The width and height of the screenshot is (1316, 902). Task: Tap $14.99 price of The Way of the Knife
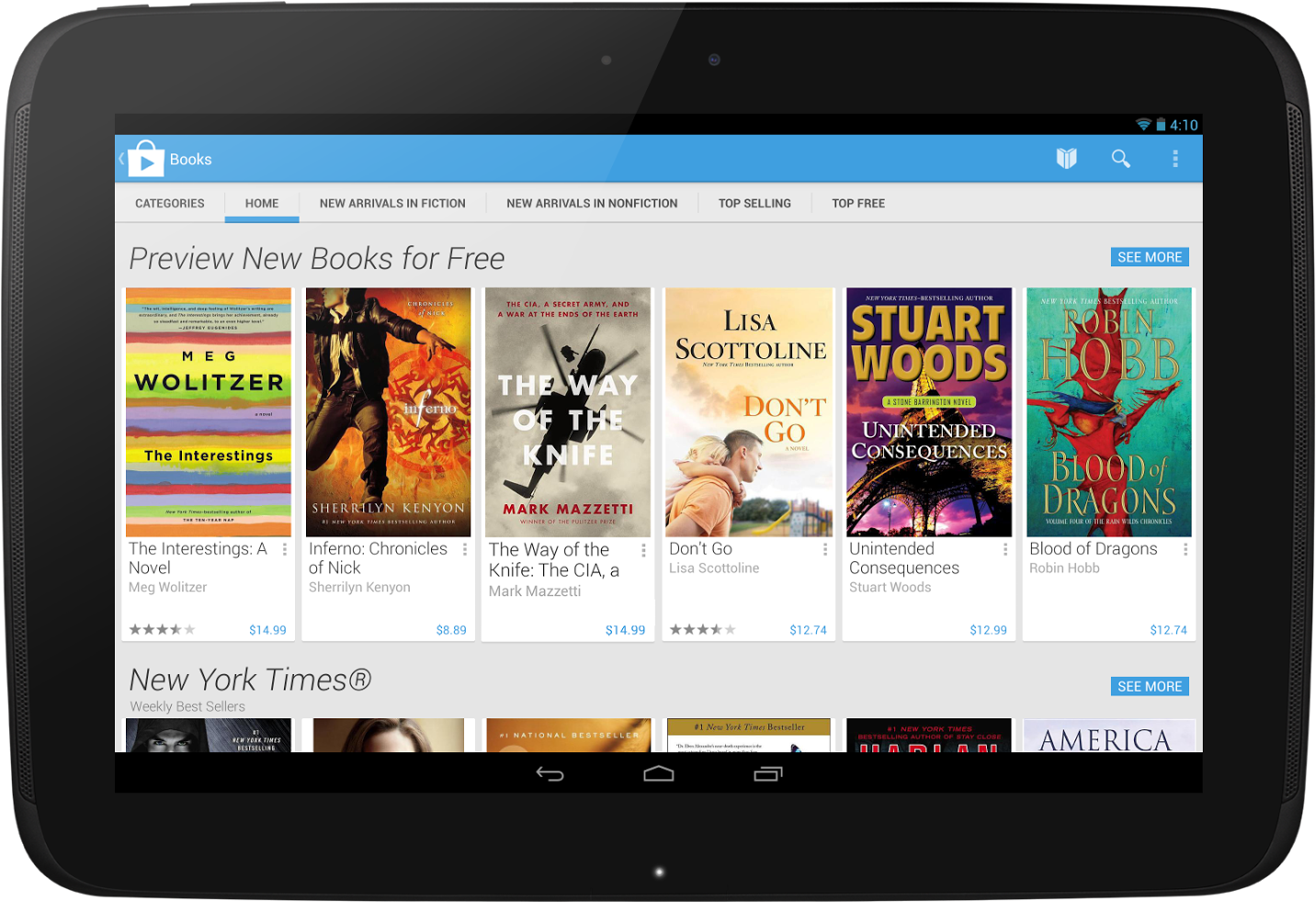pos(625,630)
